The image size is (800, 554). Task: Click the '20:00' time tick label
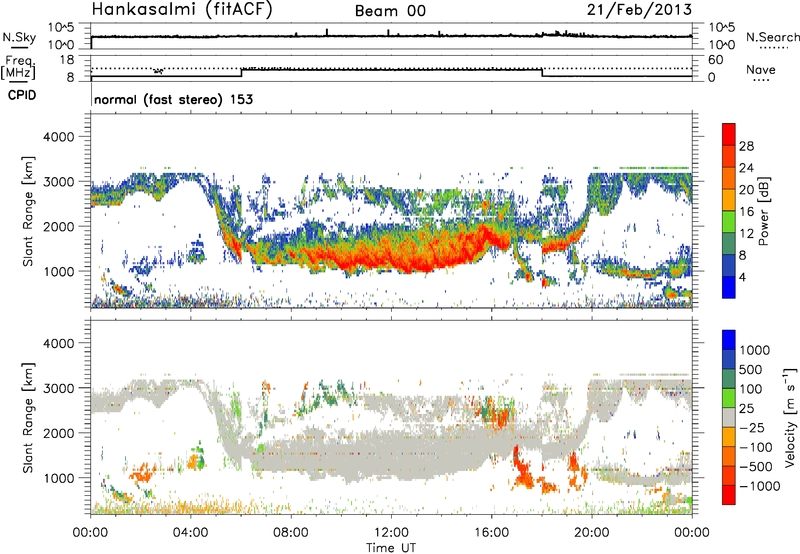[591, 533]
